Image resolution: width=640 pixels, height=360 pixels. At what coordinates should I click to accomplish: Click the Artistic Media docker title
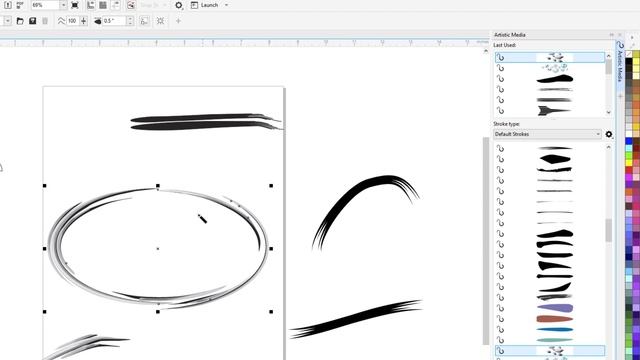509,35
